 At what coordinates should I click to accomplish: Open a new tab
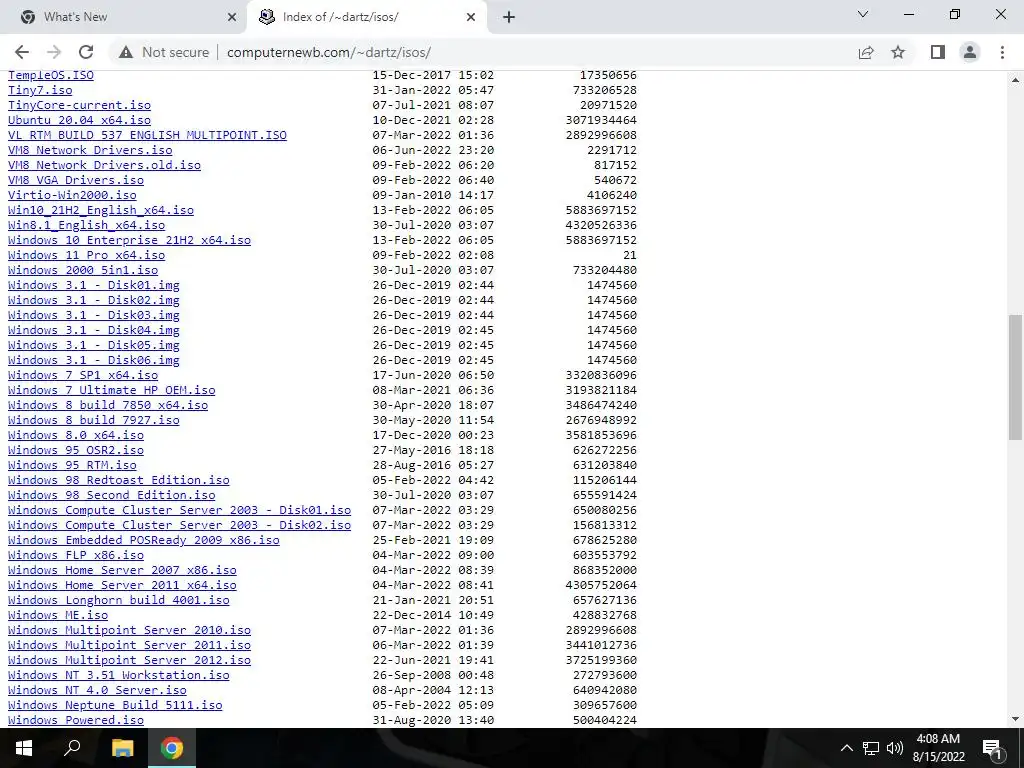(509, 17)
